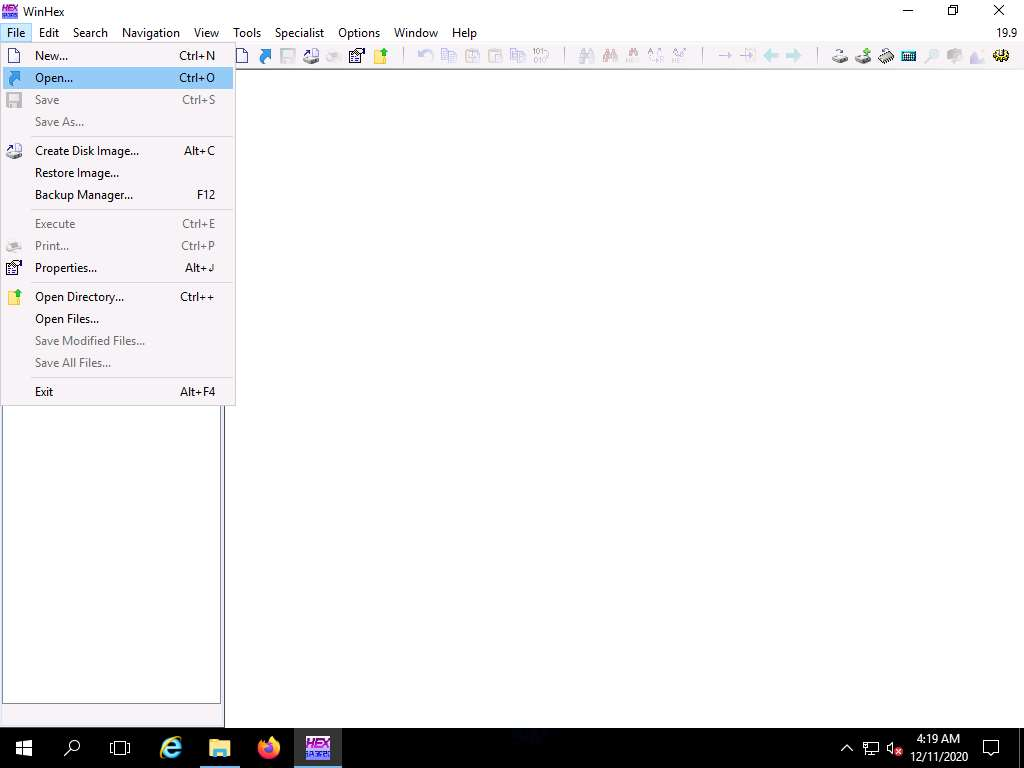This screenshot has height=768, width=1024.
Task: Click the network icon in system tray
Action: (x=871, y=748)
